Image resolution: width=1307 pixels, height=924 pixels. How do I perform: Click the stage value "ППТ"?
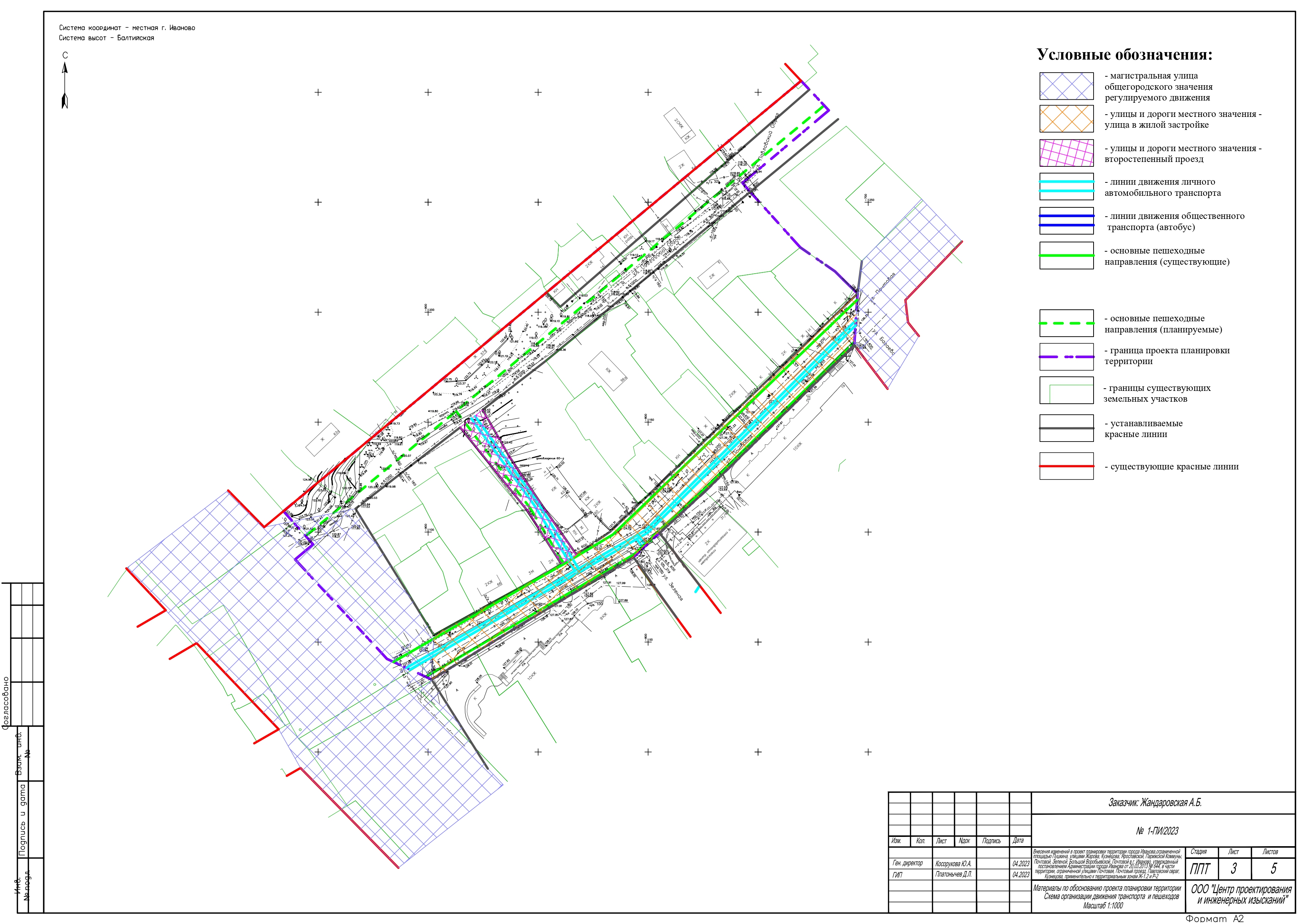pos(1200,869)
